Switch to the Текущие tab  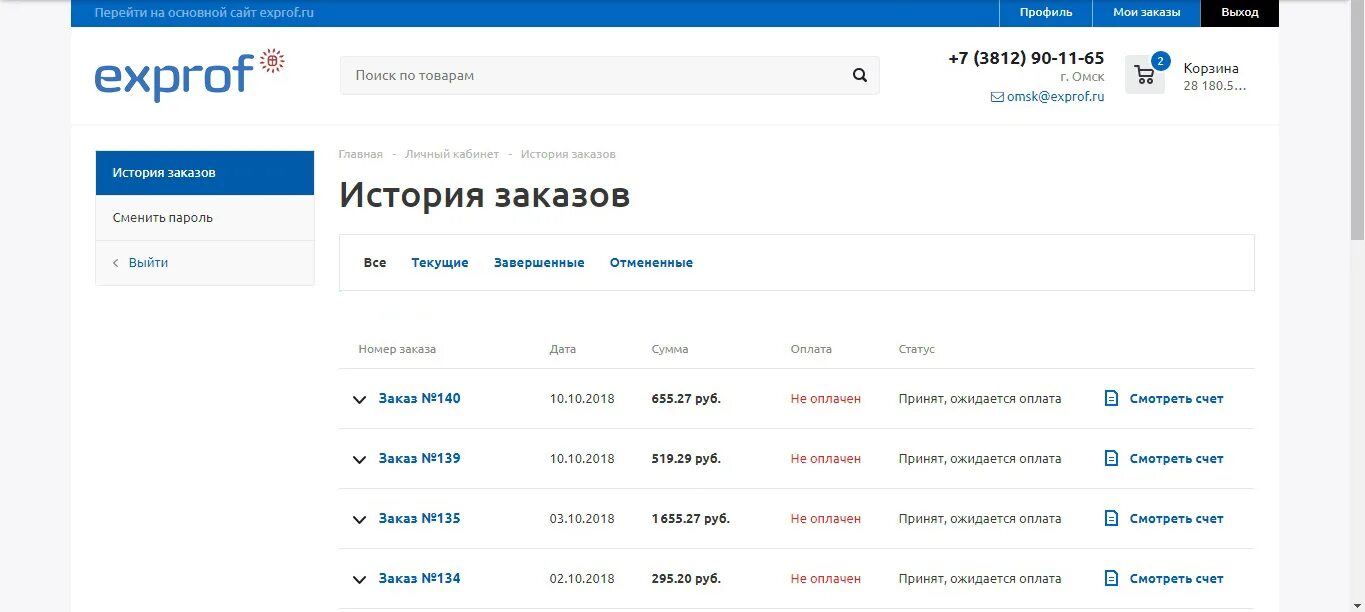[x=440, y=263]
